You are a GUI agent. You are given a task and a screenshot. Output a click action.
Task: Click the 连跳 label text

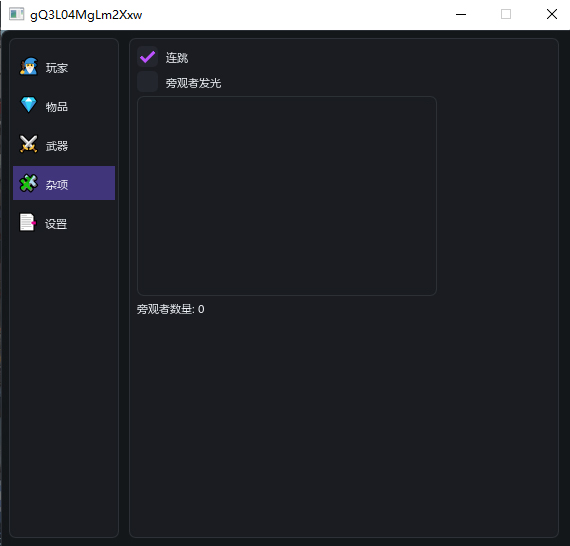tap(177, 57)
